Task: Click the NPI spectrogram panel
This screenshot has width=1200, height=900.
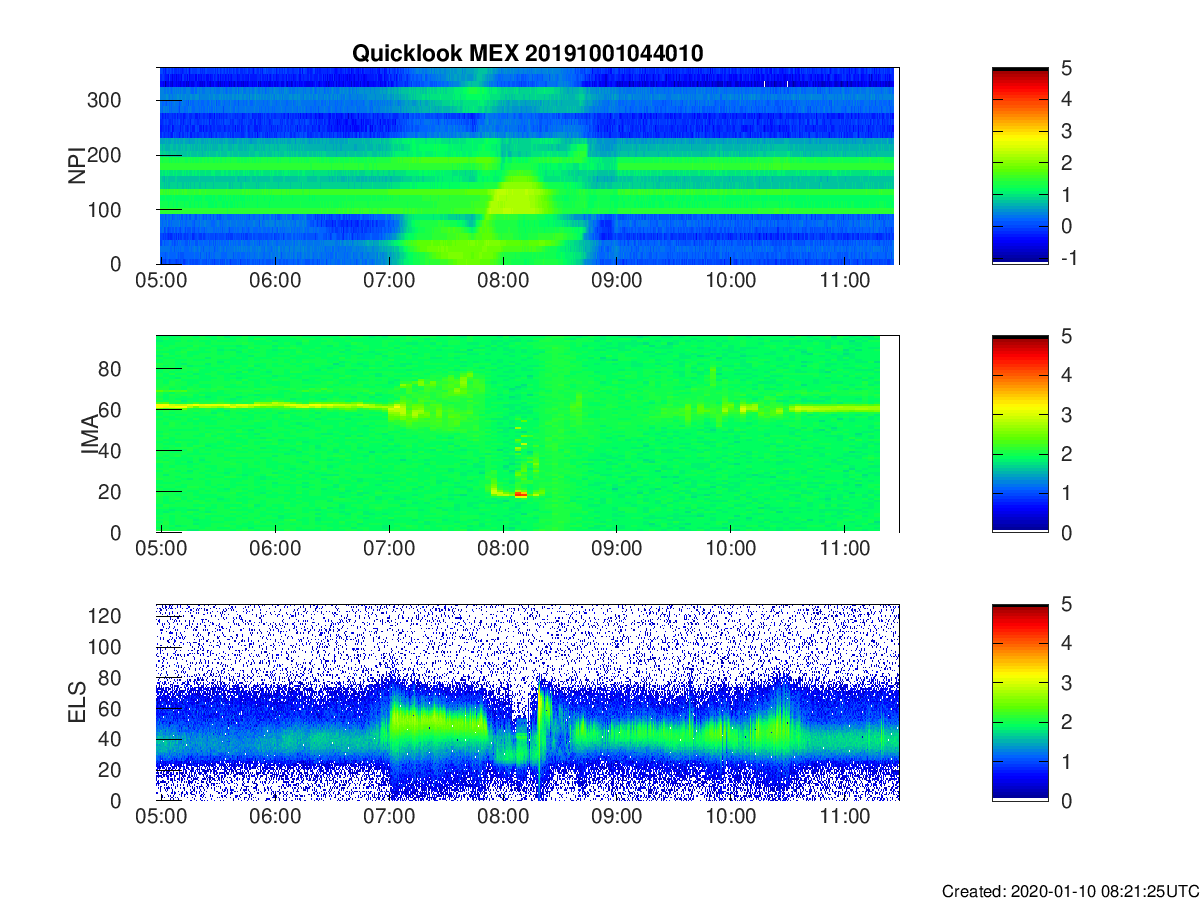Action: coord(528,166)
